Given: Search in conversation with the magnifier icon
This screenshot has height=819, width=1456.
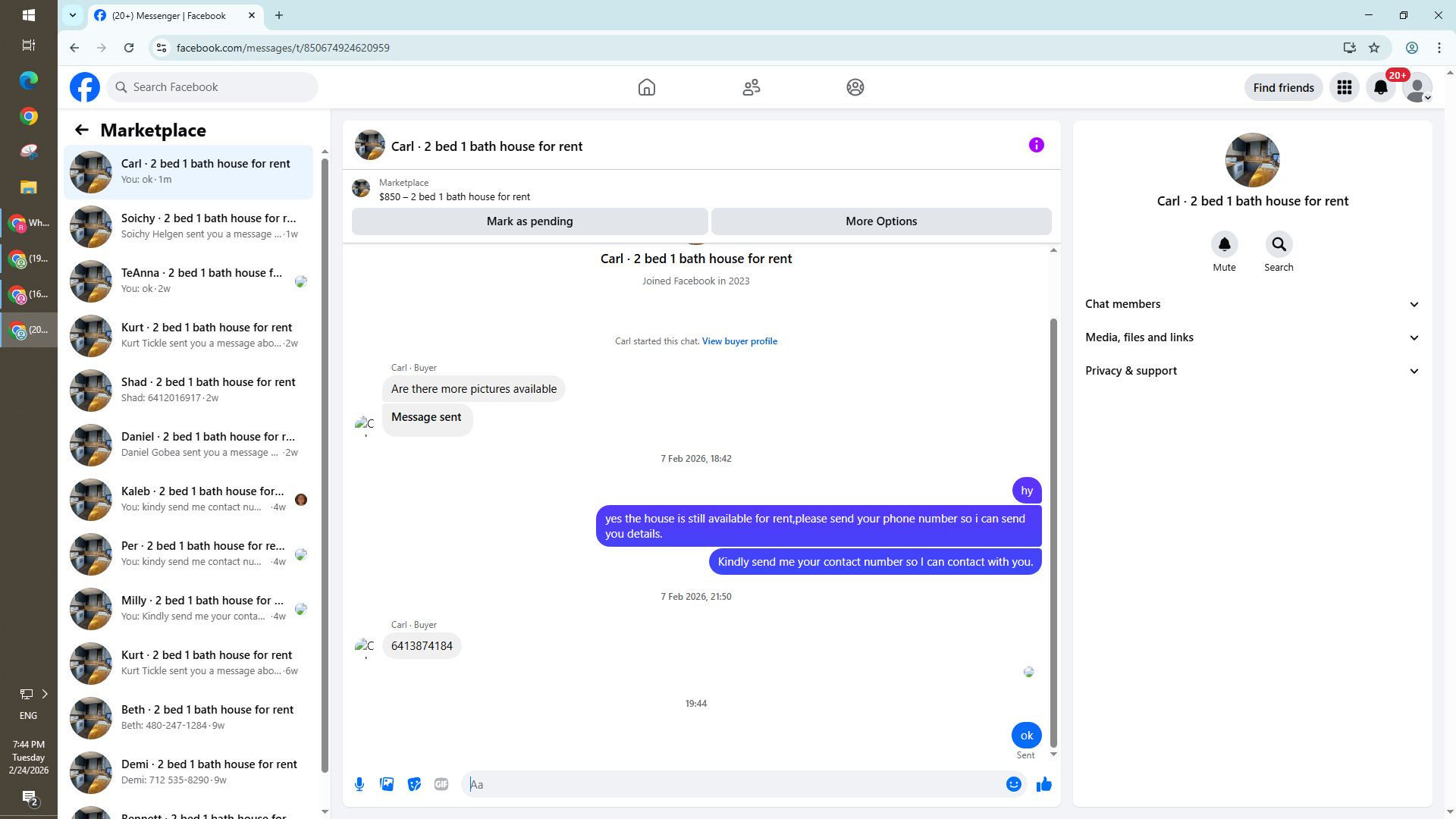Looking at the screenshot, I should [x=1279, y=244].
